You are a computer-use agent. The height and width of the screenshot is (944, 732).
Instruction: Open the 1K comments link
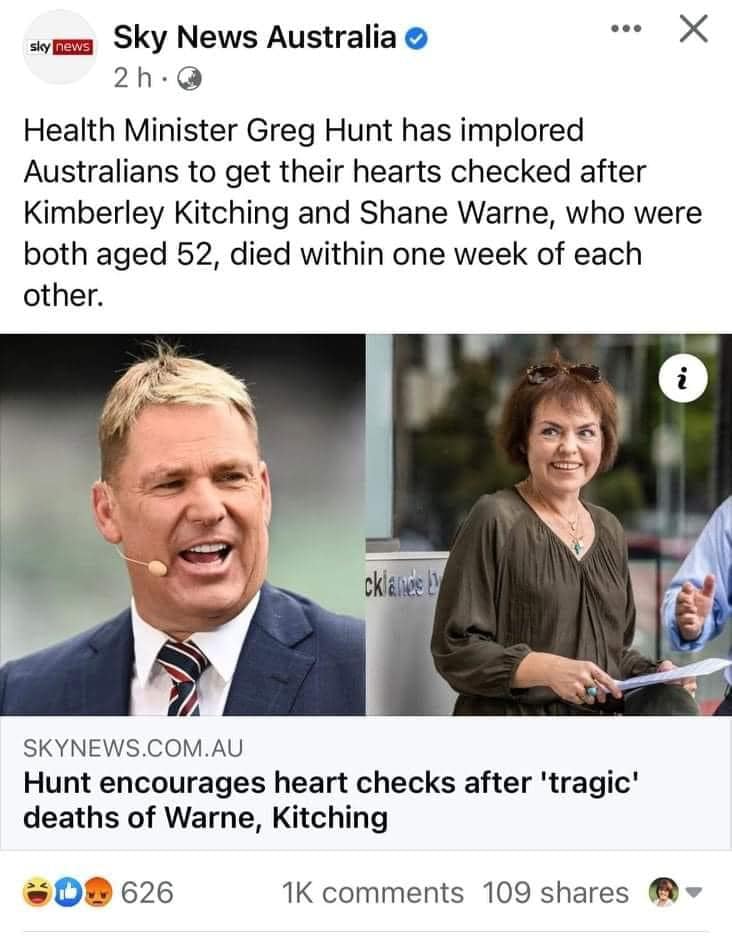coord(373,893)
